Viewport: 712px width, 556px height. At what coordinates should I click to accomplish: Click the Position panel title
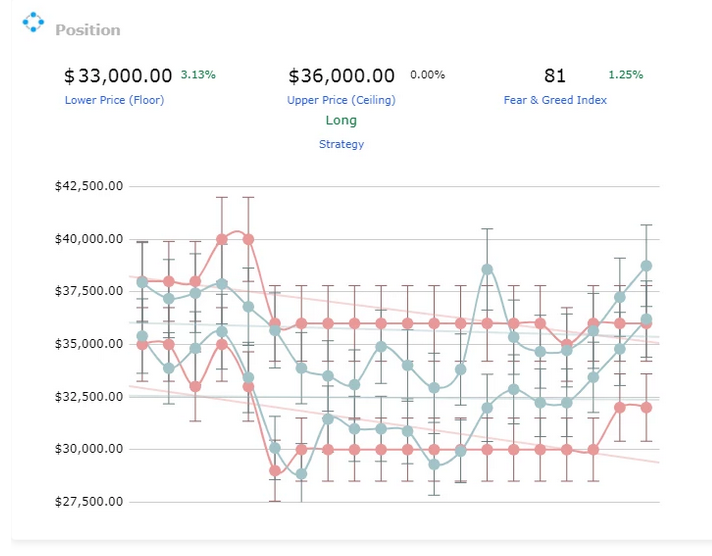[x=88, y=30]
